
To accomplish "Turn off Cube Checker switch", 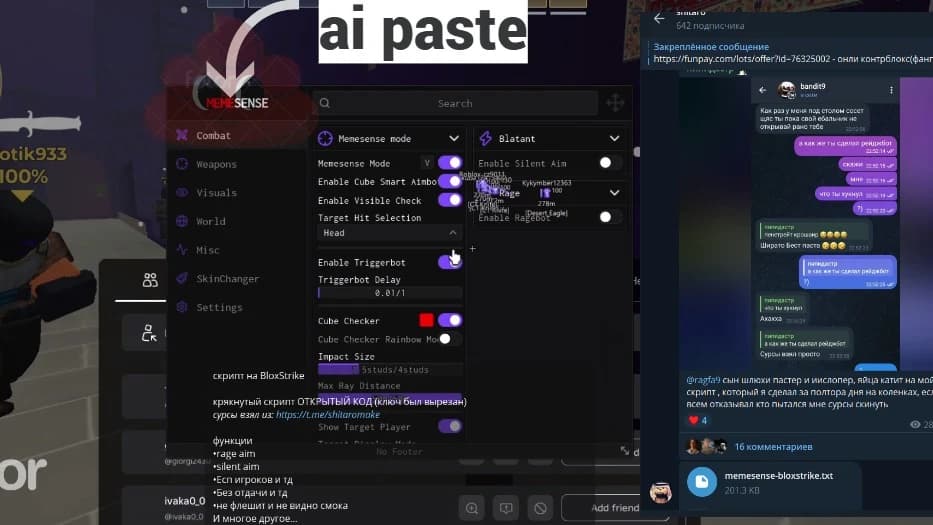I will [x=450, y=320].
